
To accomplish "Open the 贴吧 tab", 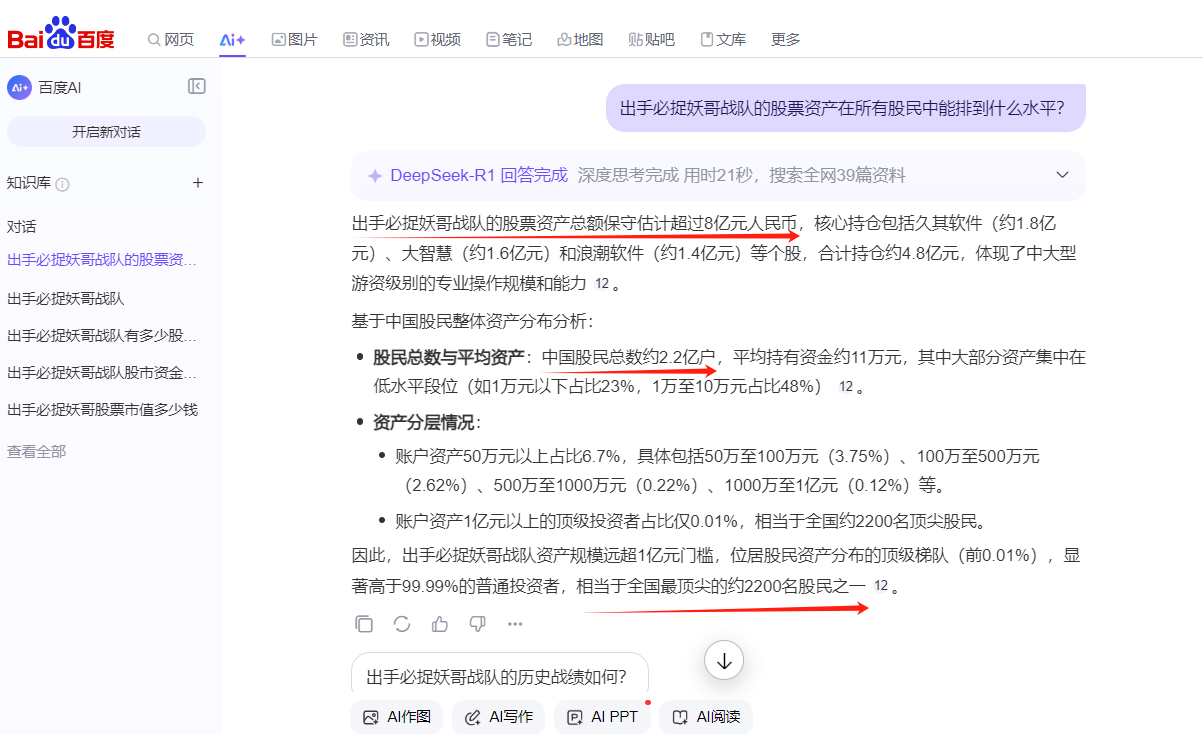I will (x=651, y=39).
